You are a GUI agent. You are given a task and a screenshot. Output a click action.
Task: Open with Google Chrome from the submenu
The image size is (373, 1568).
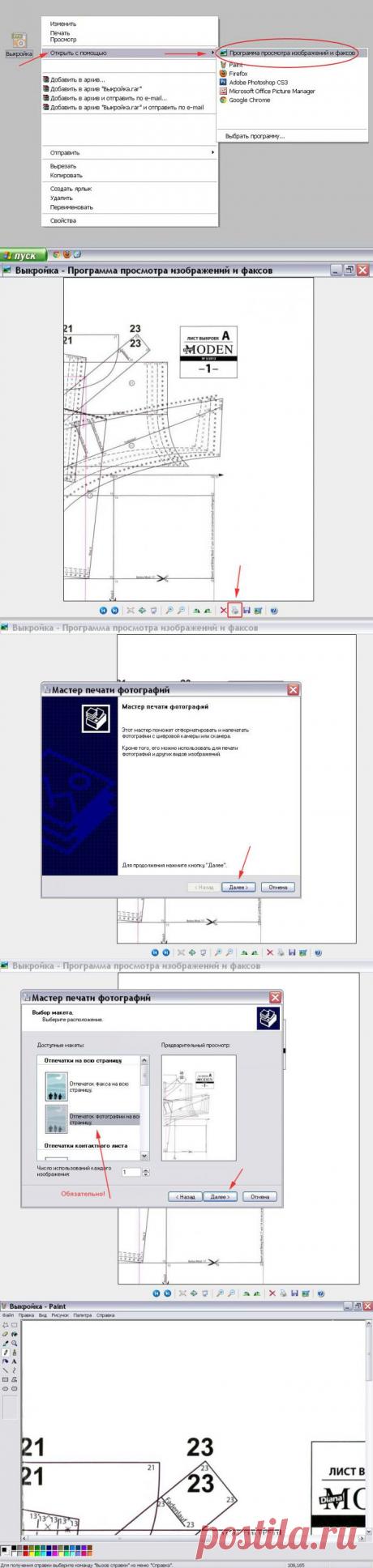[x=250, y=100]
